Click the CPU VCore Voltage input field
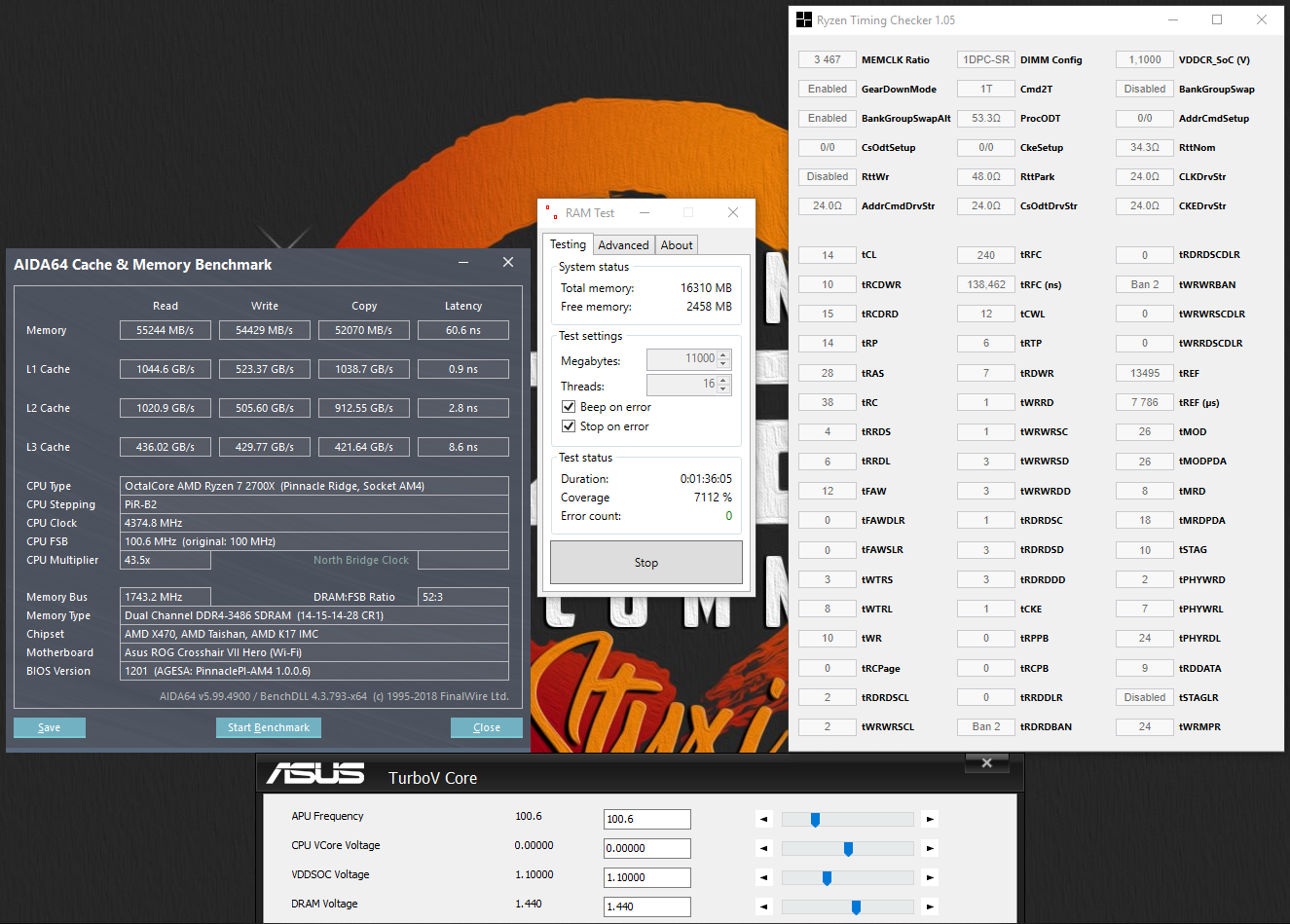 (x=647, y=848)
